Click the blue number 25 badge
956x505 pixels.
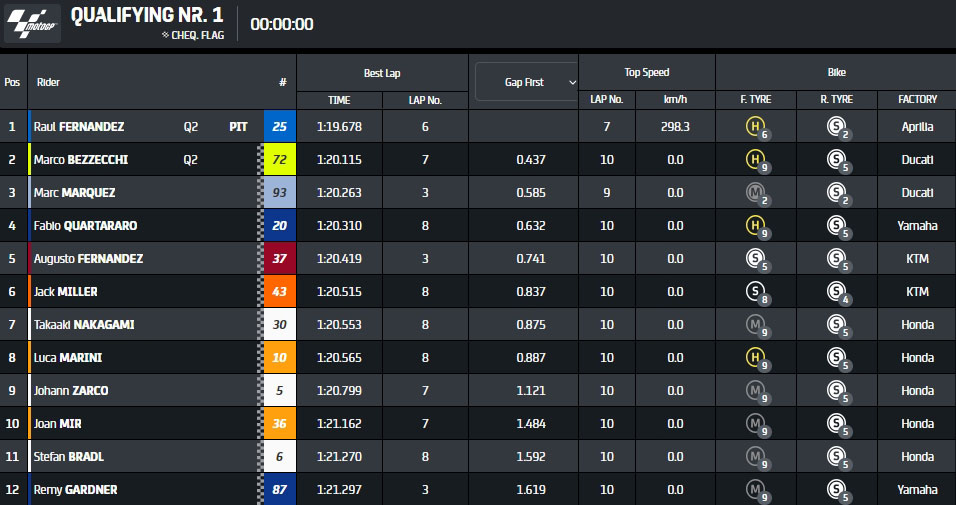click(x=279, y=127)
